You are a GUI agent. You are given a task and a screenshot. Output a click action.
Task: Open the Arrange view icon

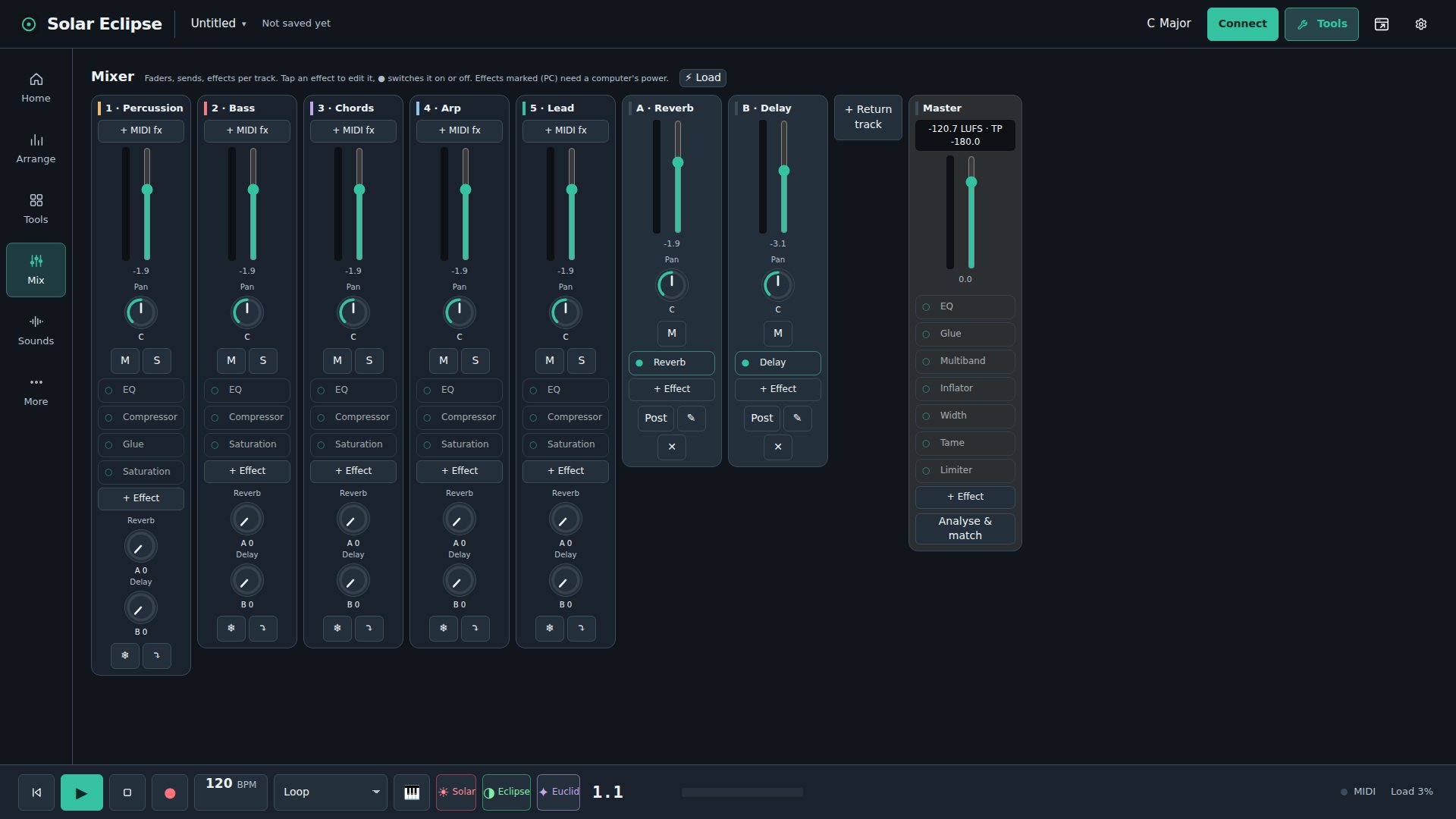(36, 140)
